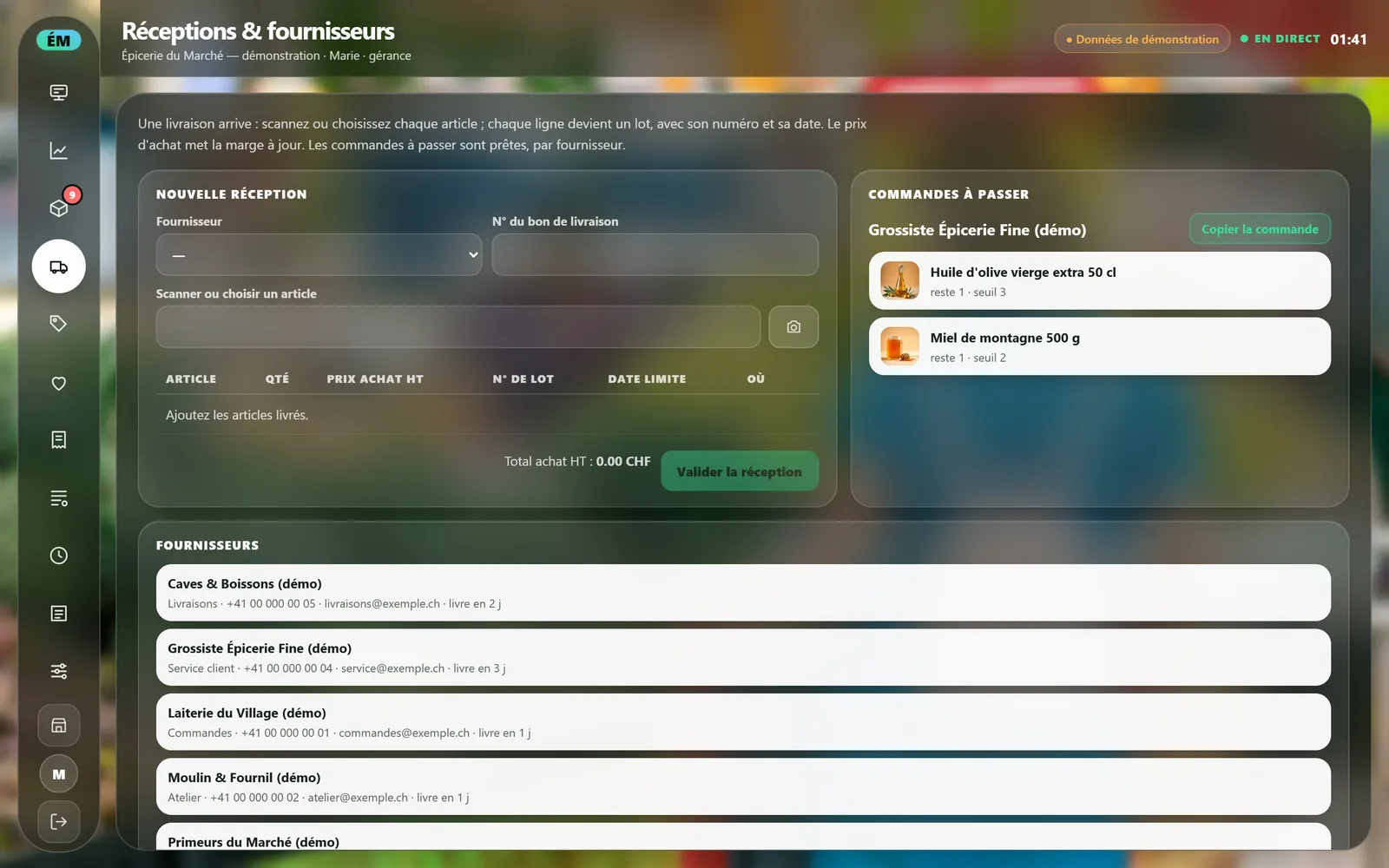1389x868 pixels.
Task: Open the receipt icon in sidebar
Action: 58,440
